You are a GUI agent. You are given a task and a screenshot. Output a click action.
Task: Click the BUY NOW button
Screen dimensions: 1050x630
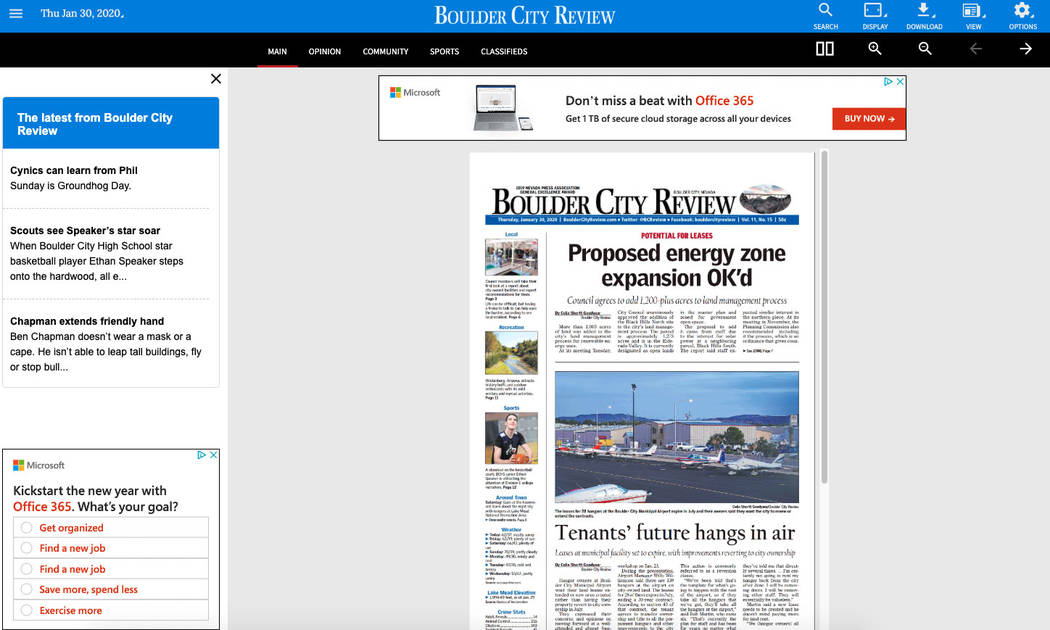pos(869,119)
